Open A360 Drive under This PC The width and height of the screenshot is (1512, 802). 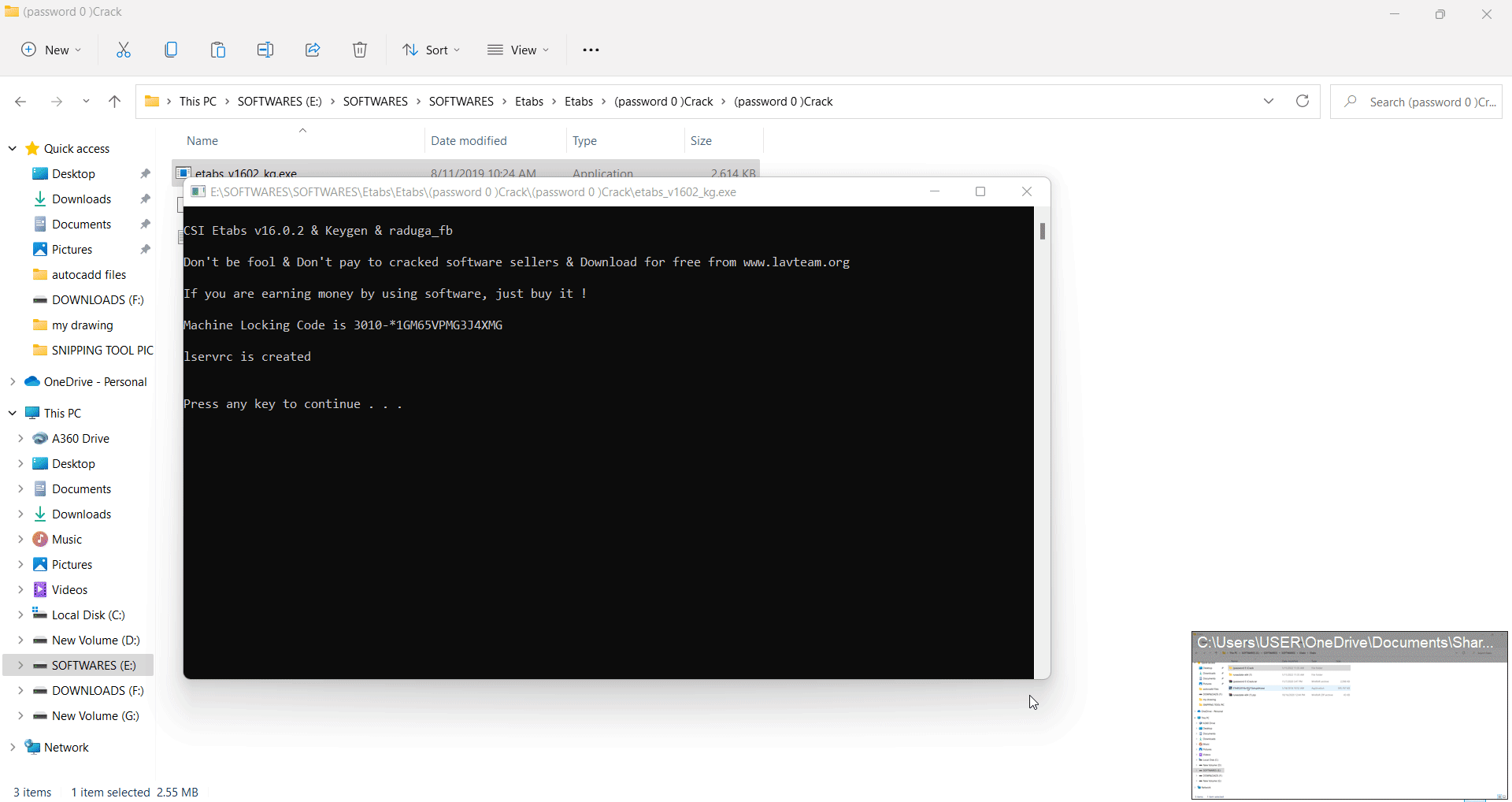click(80, 439)
